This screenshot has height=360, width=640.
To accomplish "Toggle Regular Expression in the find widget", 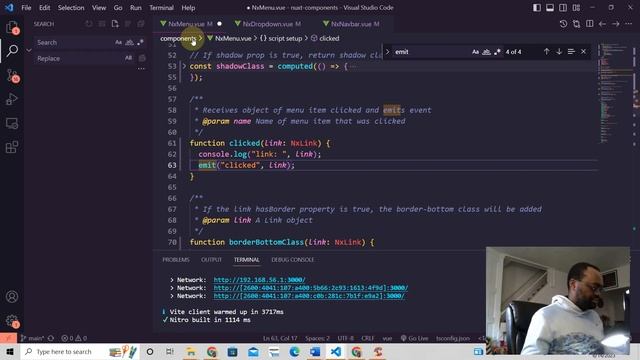I will click(x=497, y=52).
